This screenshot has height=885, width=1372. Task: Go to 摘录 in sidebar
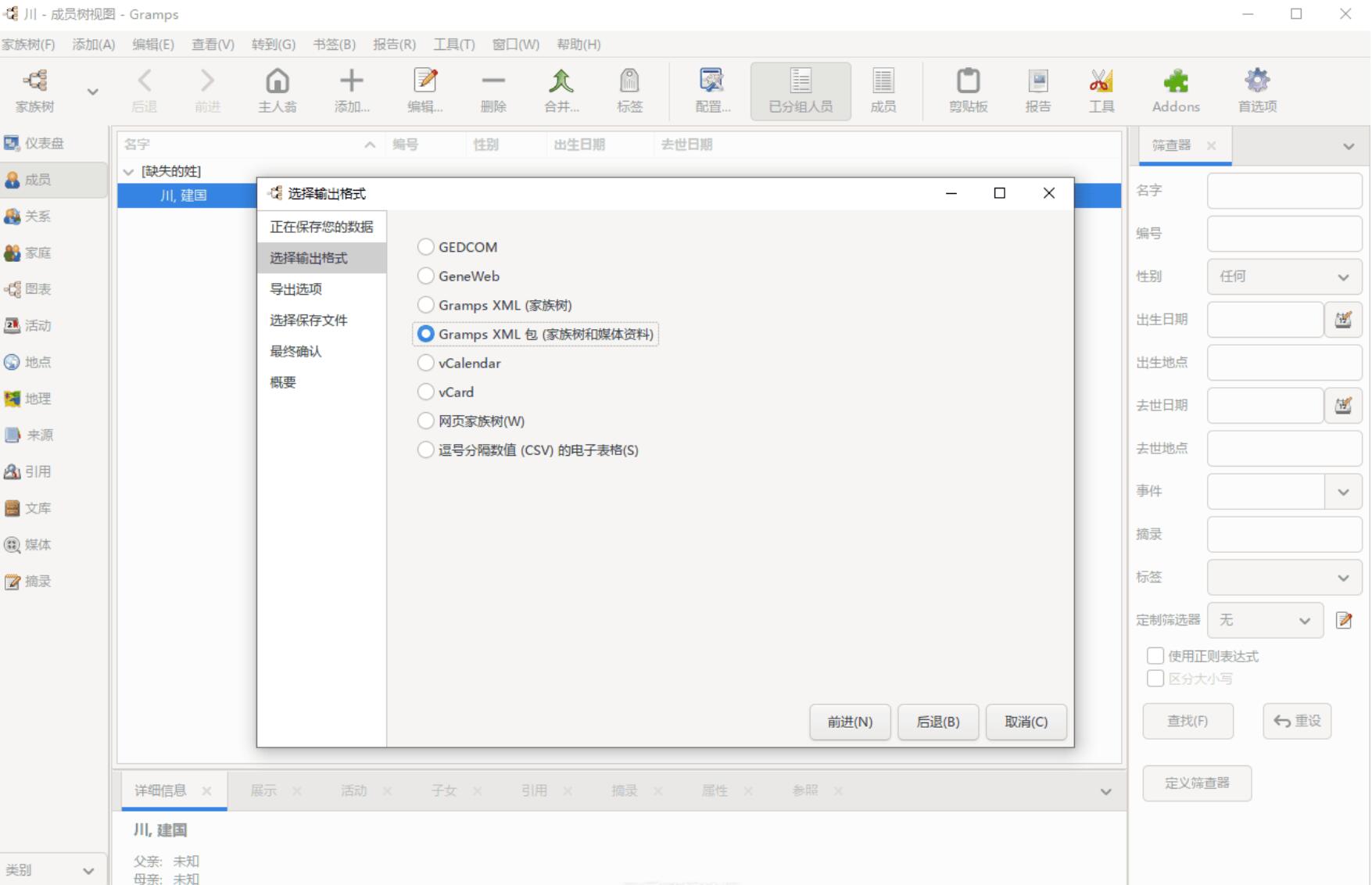pyautogui.click(x=53, y=581)
